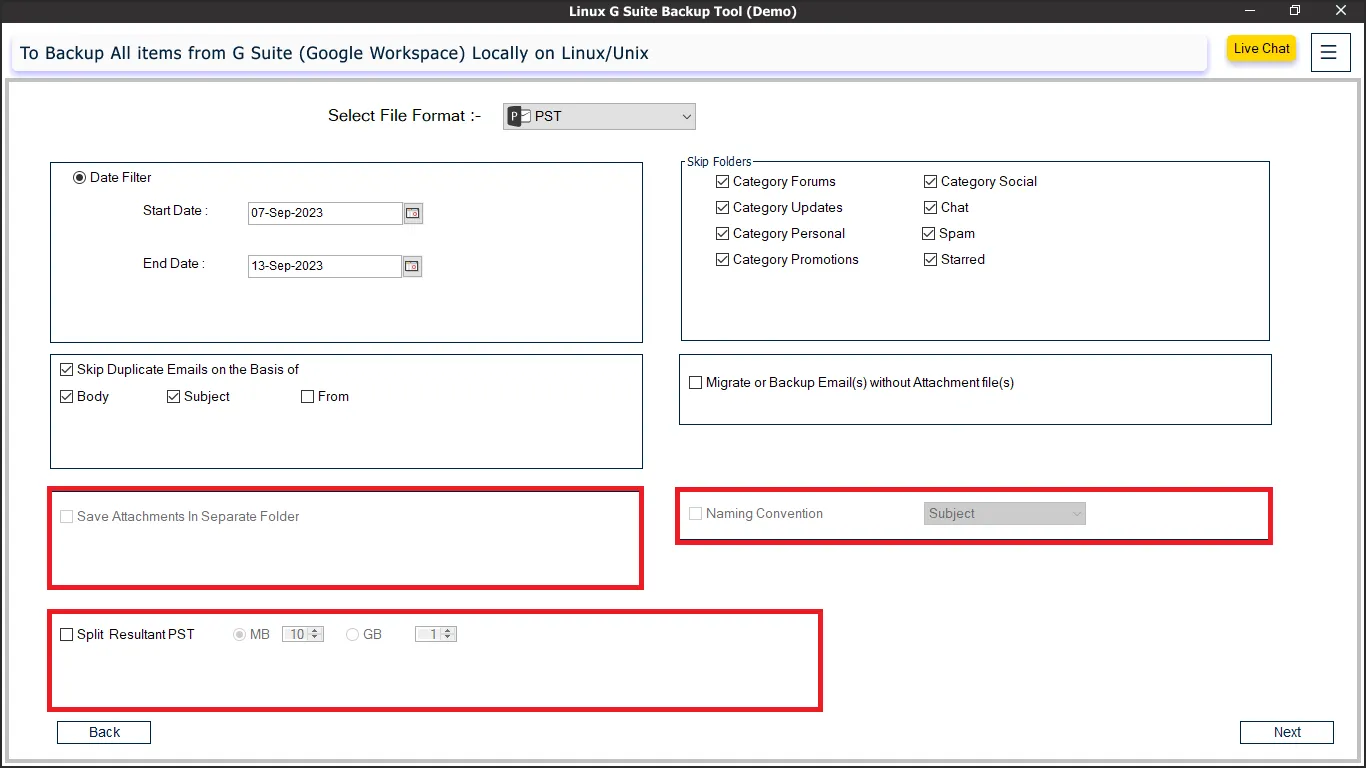Check Migrate or Backup without Attachment files
1366x768 pixels.
[x=696, y=383]
